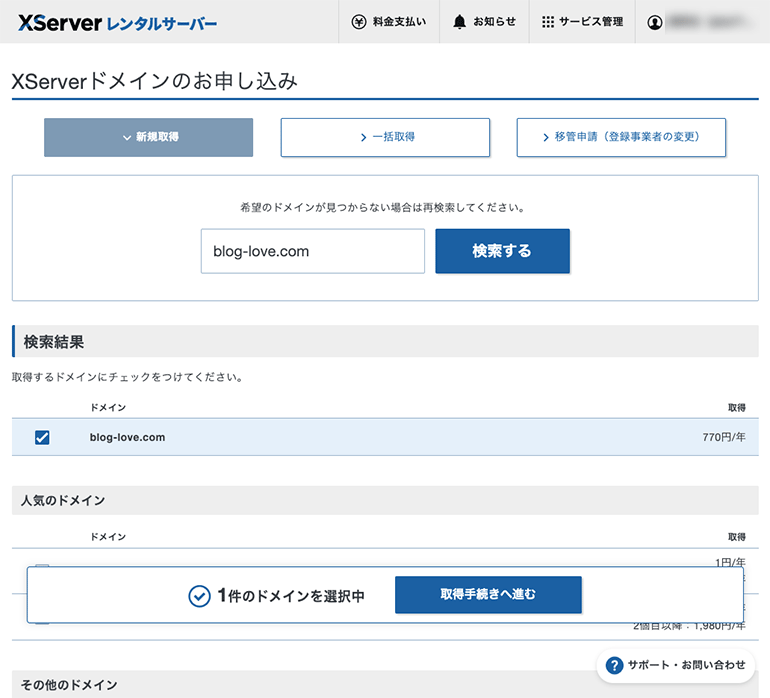Screen dimensions: 770x698
Task: Click the 人気のドメイン heading
Action: pos(63,500)
